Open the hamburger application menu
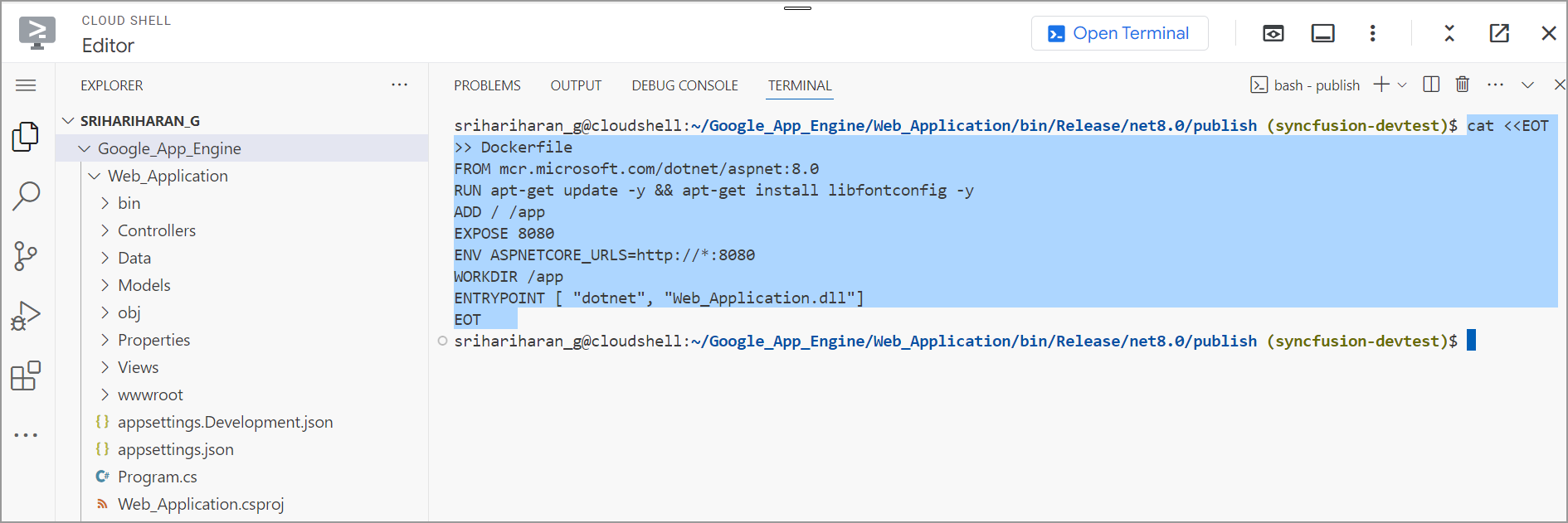Screen dimensions: 1568x523 coord(26,85)
